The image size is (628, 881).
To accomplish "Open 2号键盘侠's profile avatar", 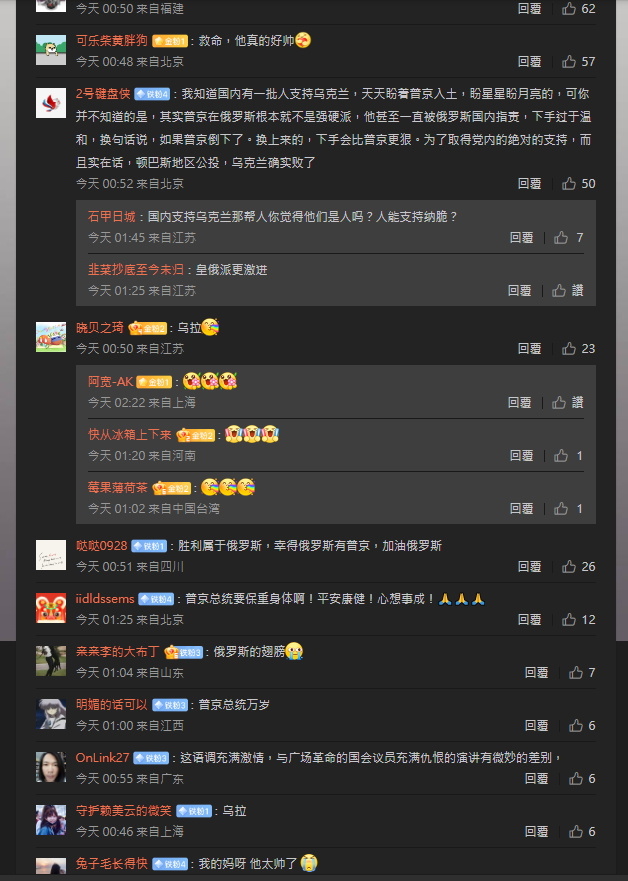I will coord(51,102).
